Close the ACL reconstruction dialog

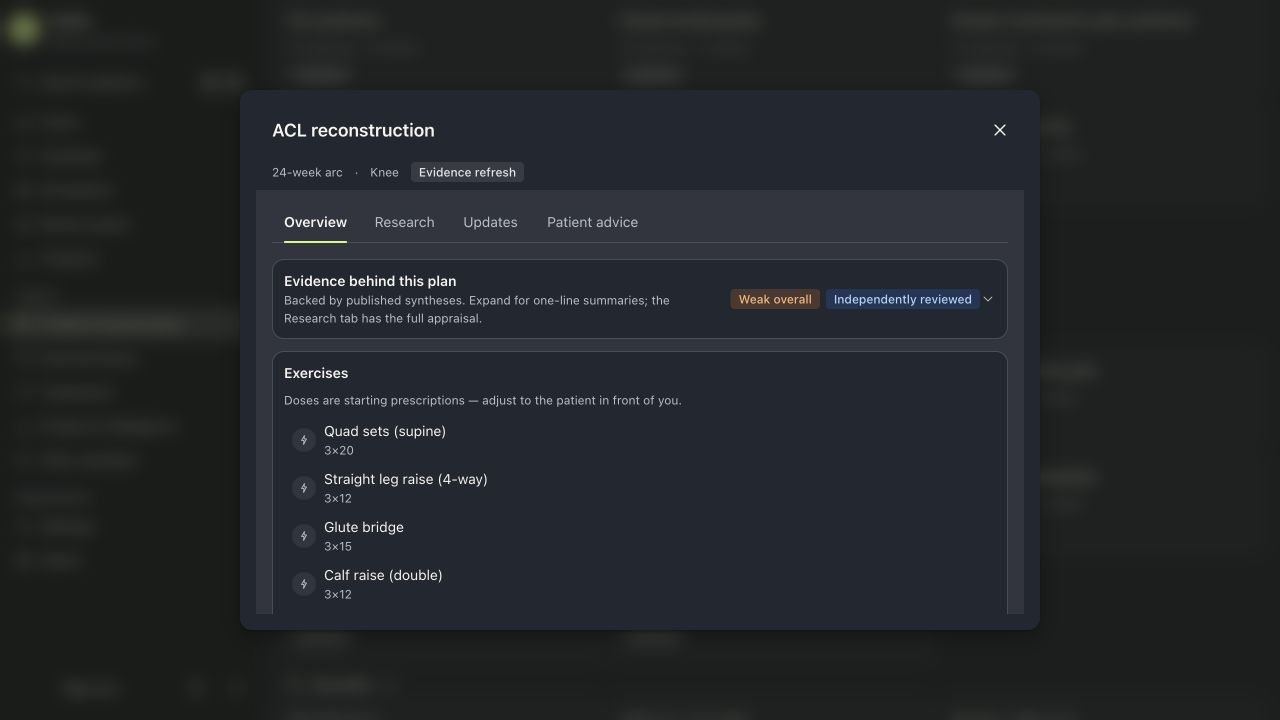(x=999, y=130)
